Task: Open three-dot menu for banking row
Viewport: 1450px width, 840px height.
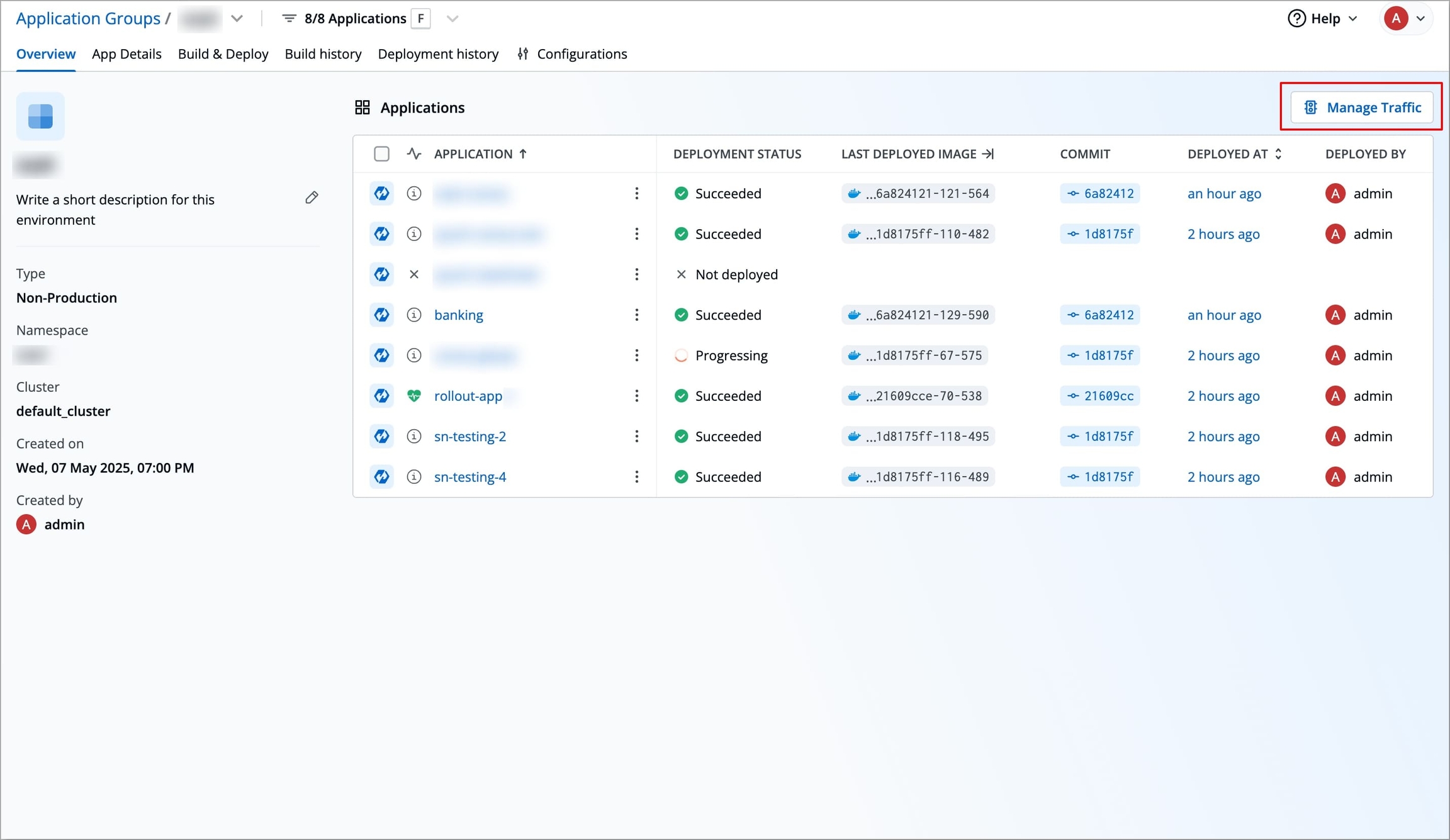Action: coord(636,315)
